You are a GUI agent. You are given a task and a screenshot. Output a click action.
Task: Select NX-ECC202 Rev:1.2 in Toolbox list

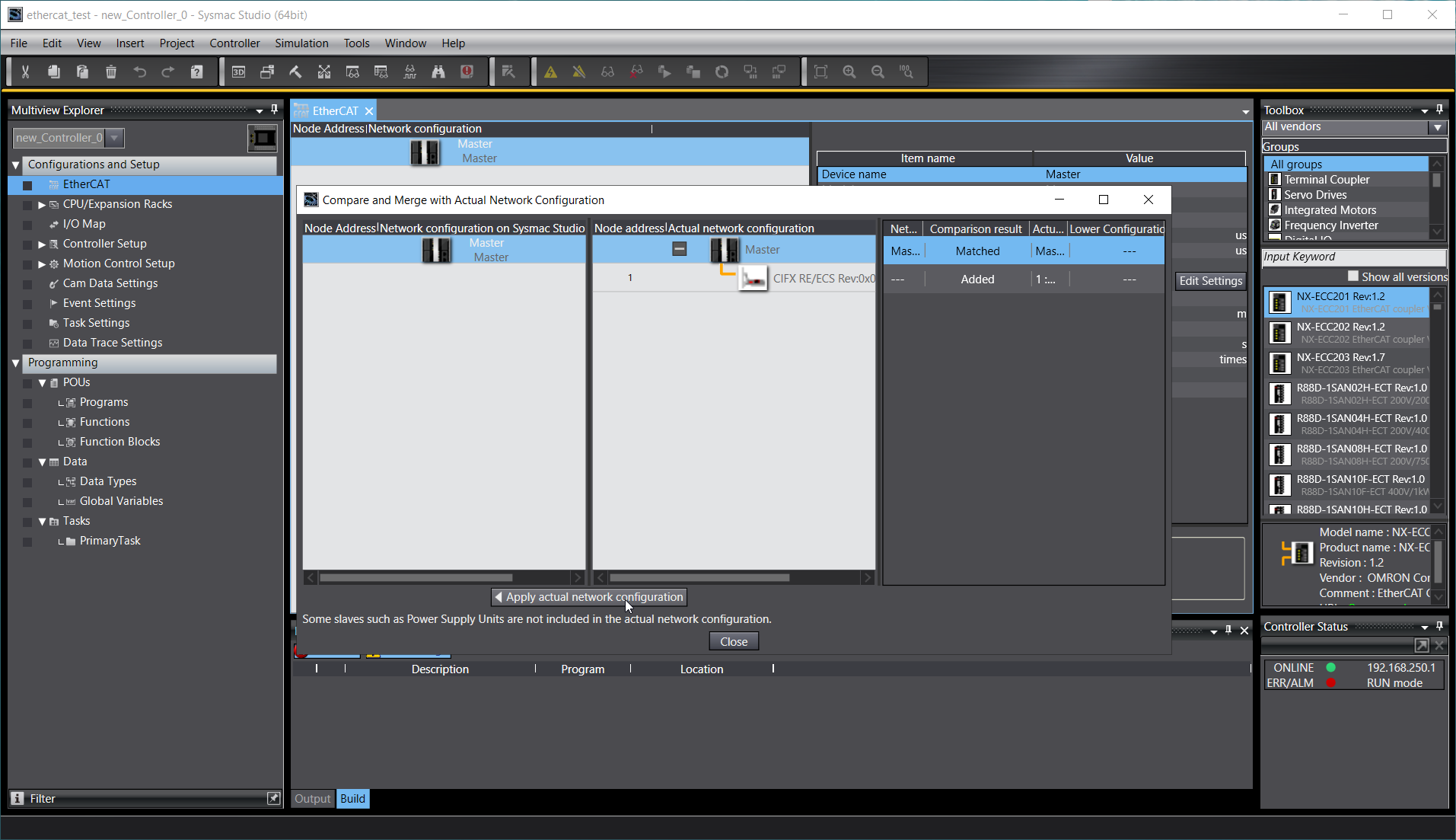coord(1347,333)
